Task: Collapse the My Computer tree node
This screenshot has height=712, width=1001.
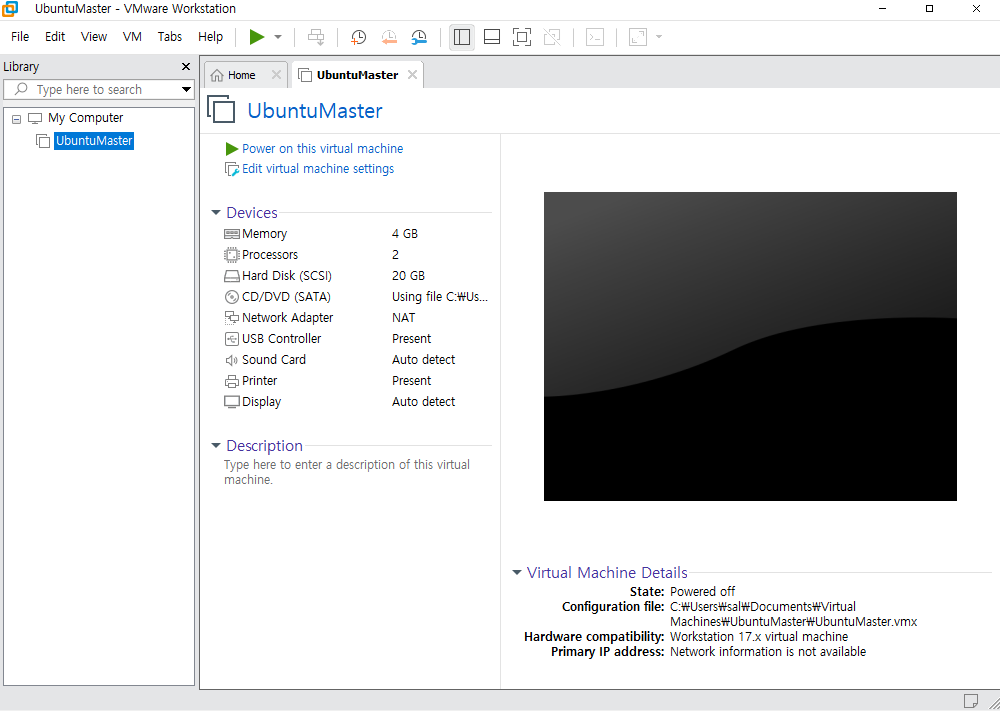Action: [x=17, y=119]
